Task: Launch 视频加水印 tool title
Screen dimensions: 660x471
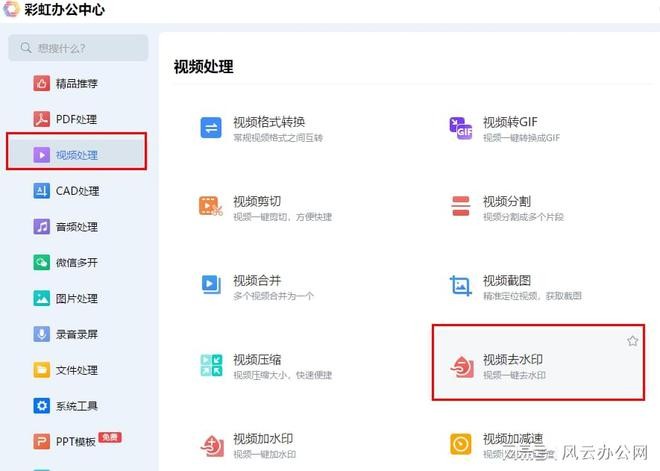Action: pos(263,439)
